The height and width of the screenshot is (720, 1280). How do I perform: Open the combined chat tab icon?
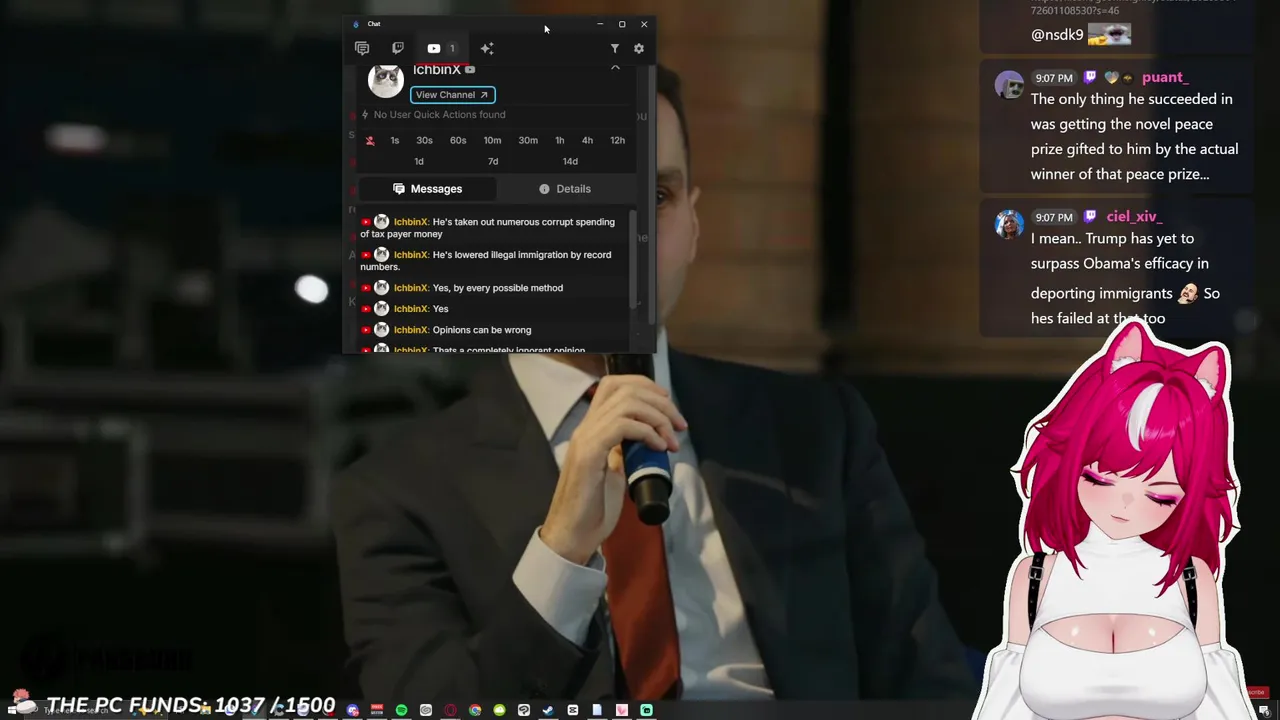[x=362, y=48]
